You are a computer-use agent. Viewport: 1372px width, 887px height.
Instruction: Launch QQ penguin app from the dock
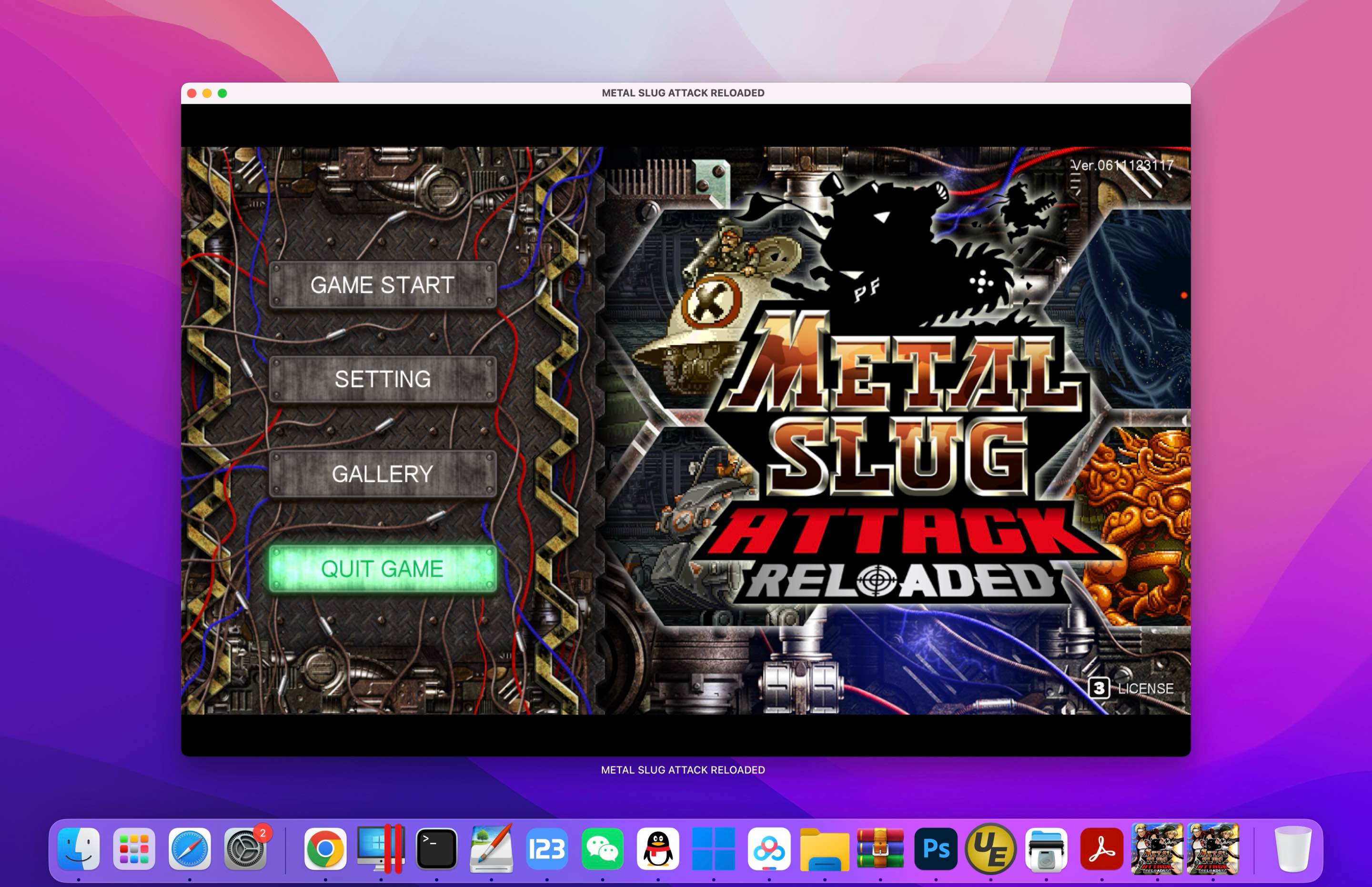[x=658, y=849]
